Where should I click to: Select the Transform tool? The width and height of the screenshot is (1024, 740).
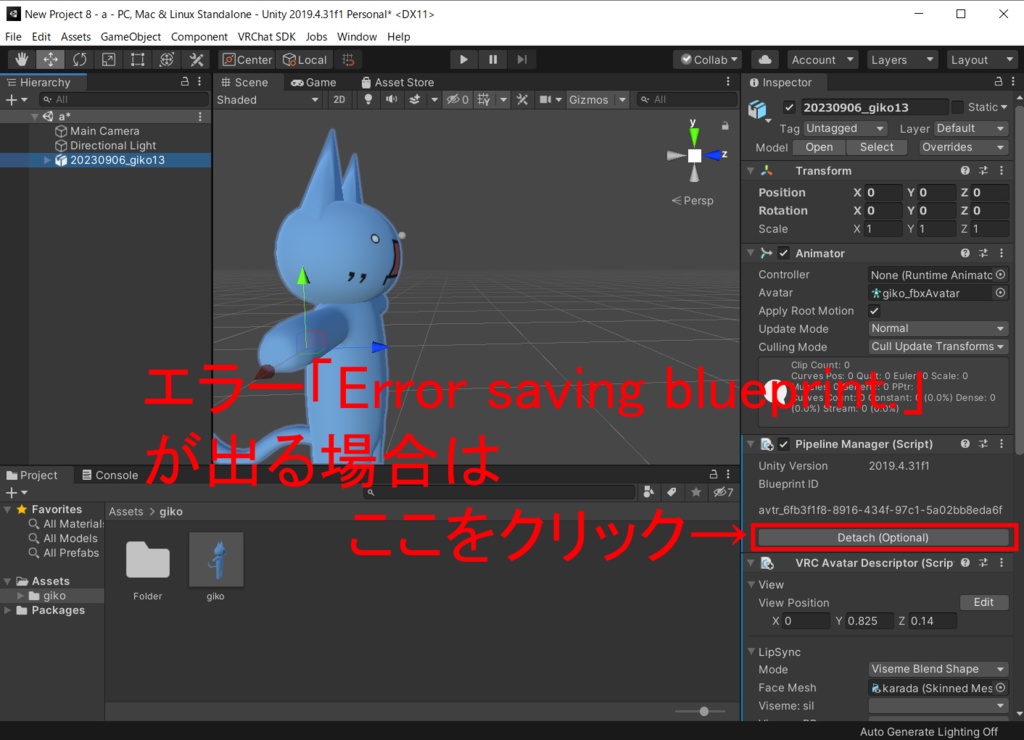pyautogui.click(x=167, y=59)
